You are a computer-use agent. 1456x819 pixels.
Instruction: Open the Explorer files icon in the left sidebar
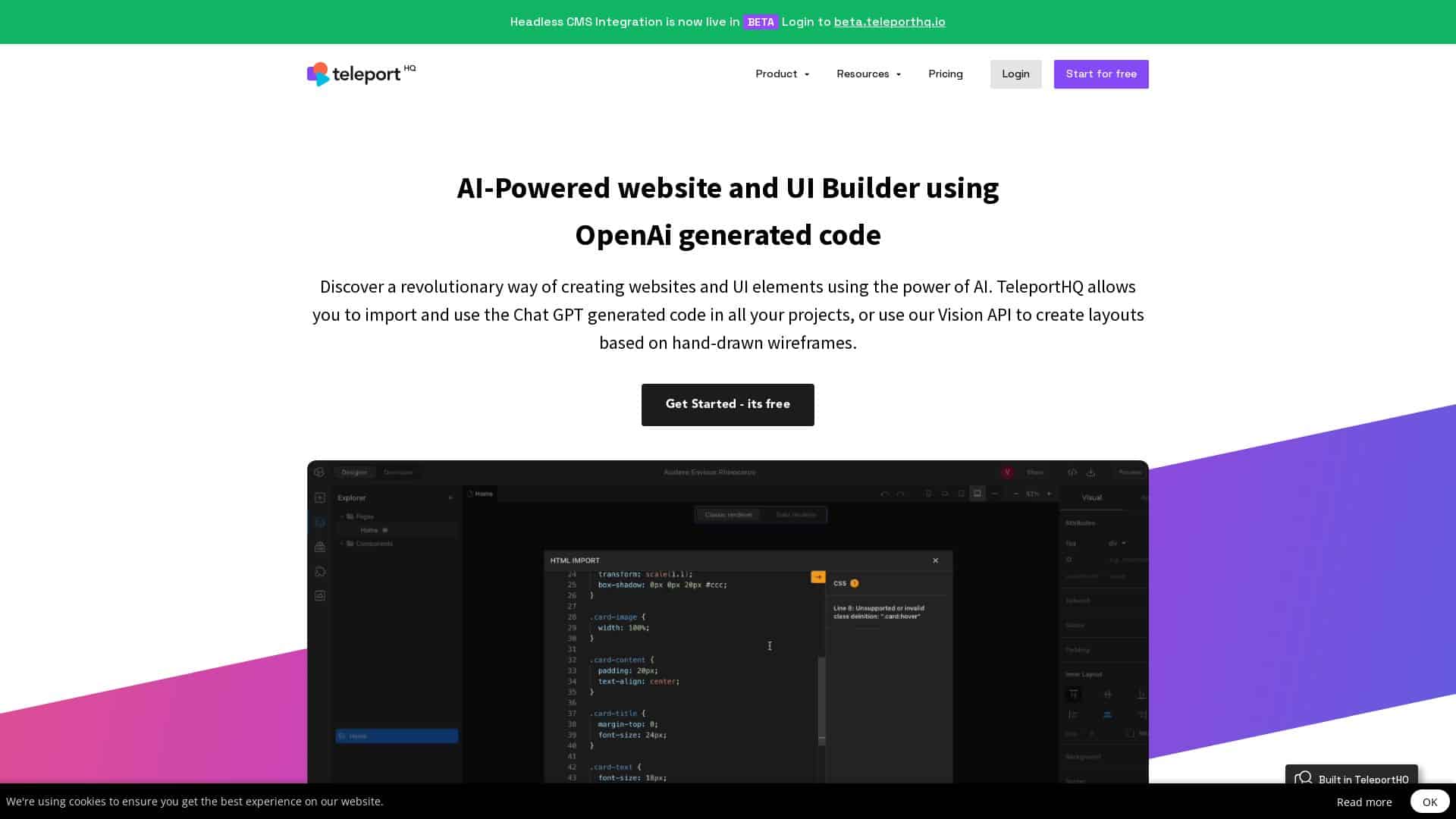319,520
